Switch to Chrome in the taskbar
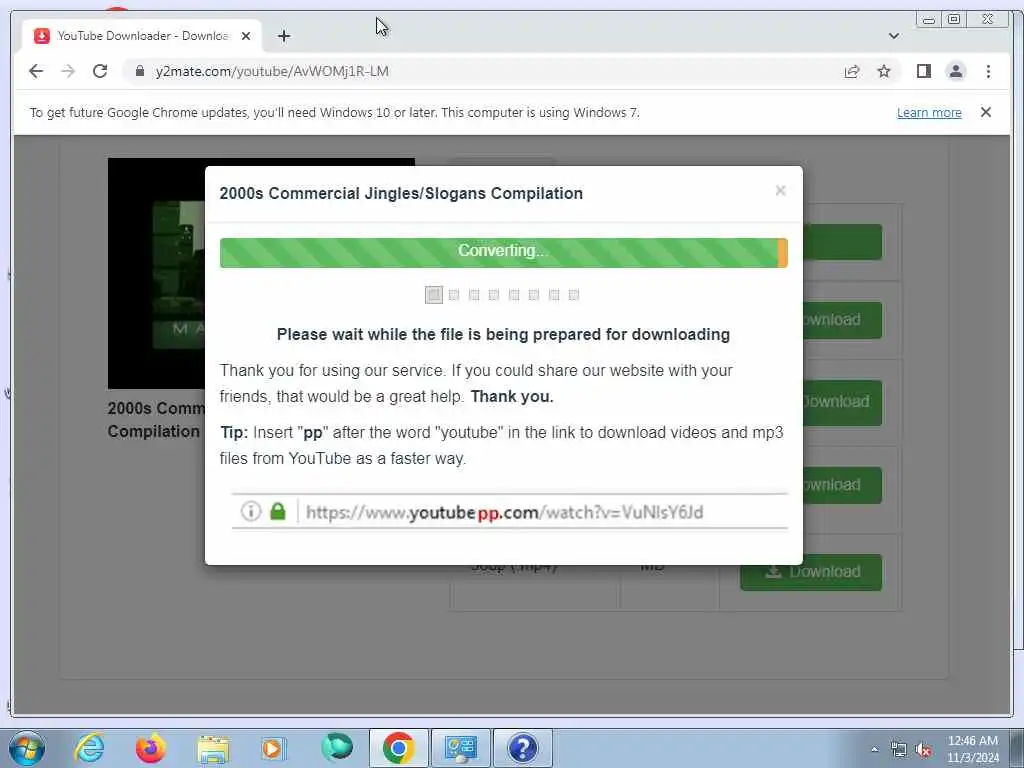The width and height of the screenshot is (1024, 768). tap(398, 748)
